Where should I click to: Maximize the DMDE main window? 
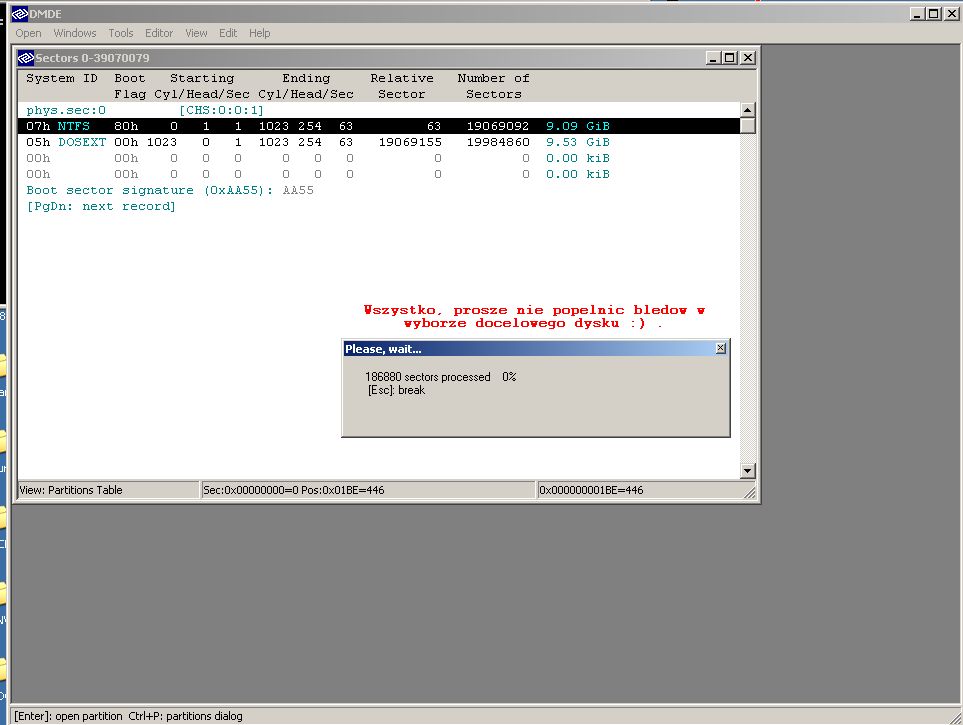point(934,14)
